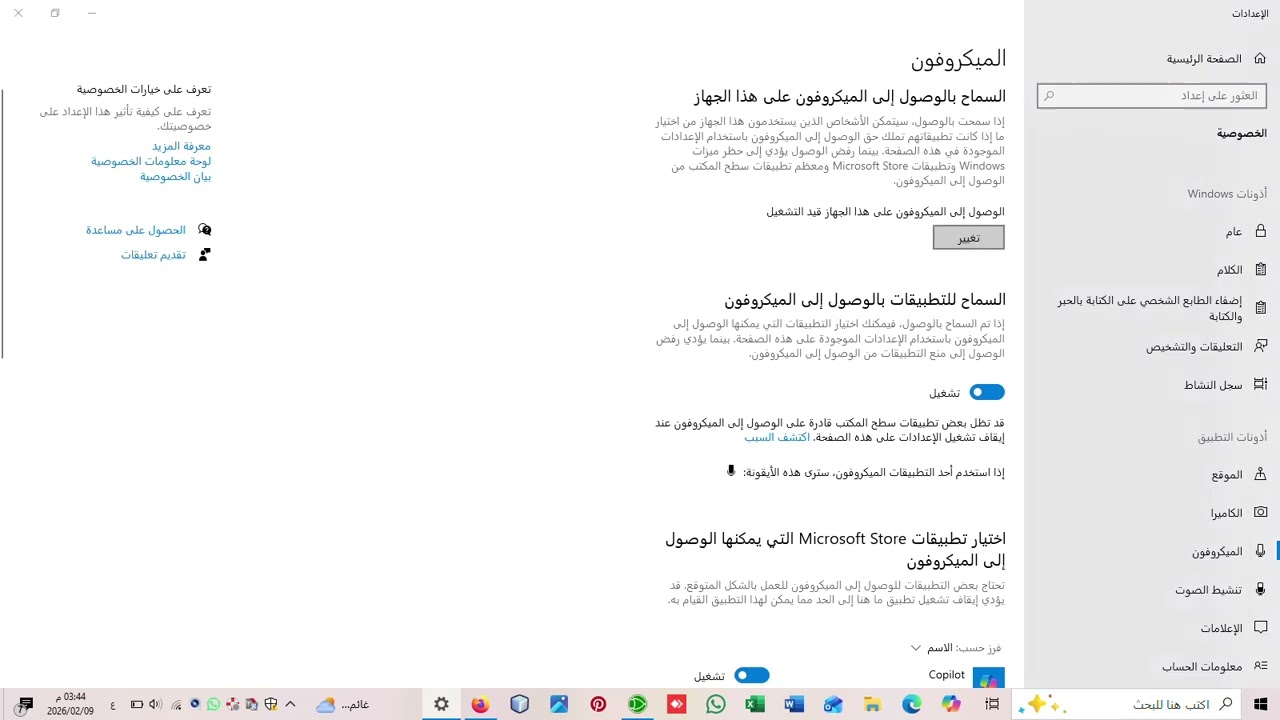Click the Settings gear on taskbar
Screen dimensions: 1280x720
click(441, 704)
